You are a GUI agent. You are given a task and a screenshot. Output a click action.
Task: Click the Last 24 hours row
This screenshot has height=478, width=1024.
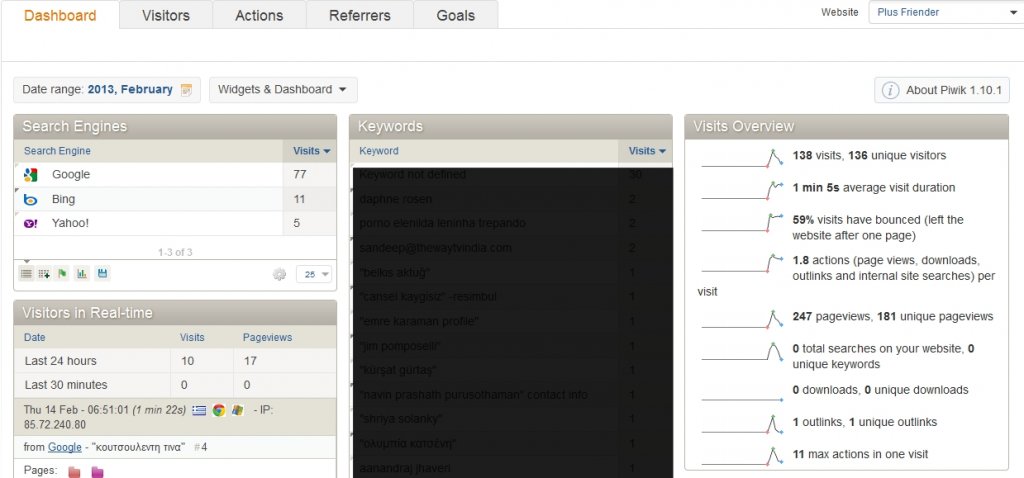click(175, 361)
